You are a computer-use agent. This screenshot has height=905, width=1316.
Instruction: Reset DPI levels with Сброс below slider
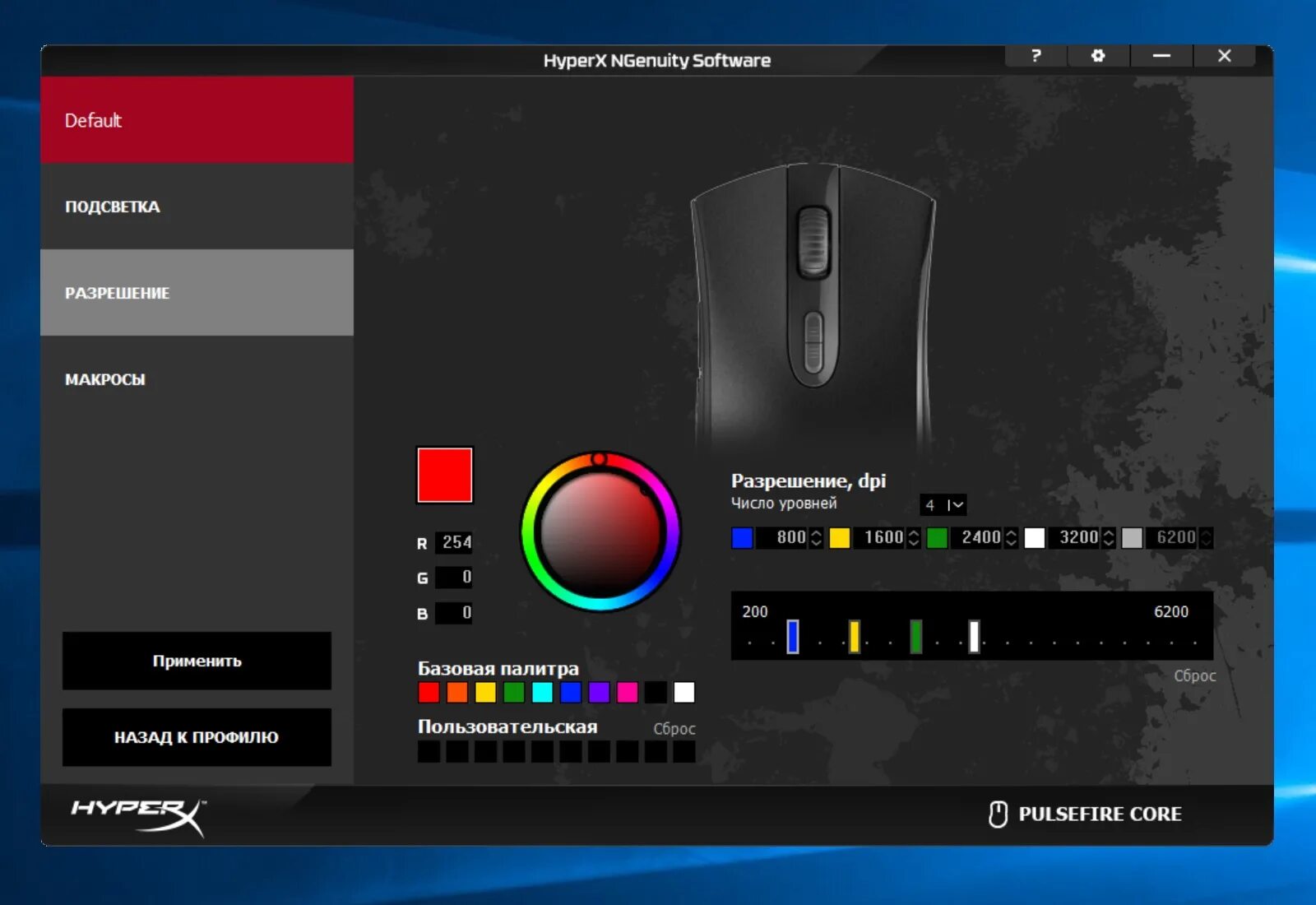(x=1194, y=675)
